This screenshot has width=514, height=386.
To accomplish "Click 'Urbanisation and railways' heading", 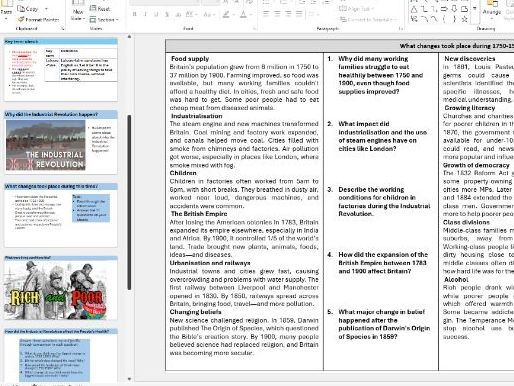I will 210,263.
